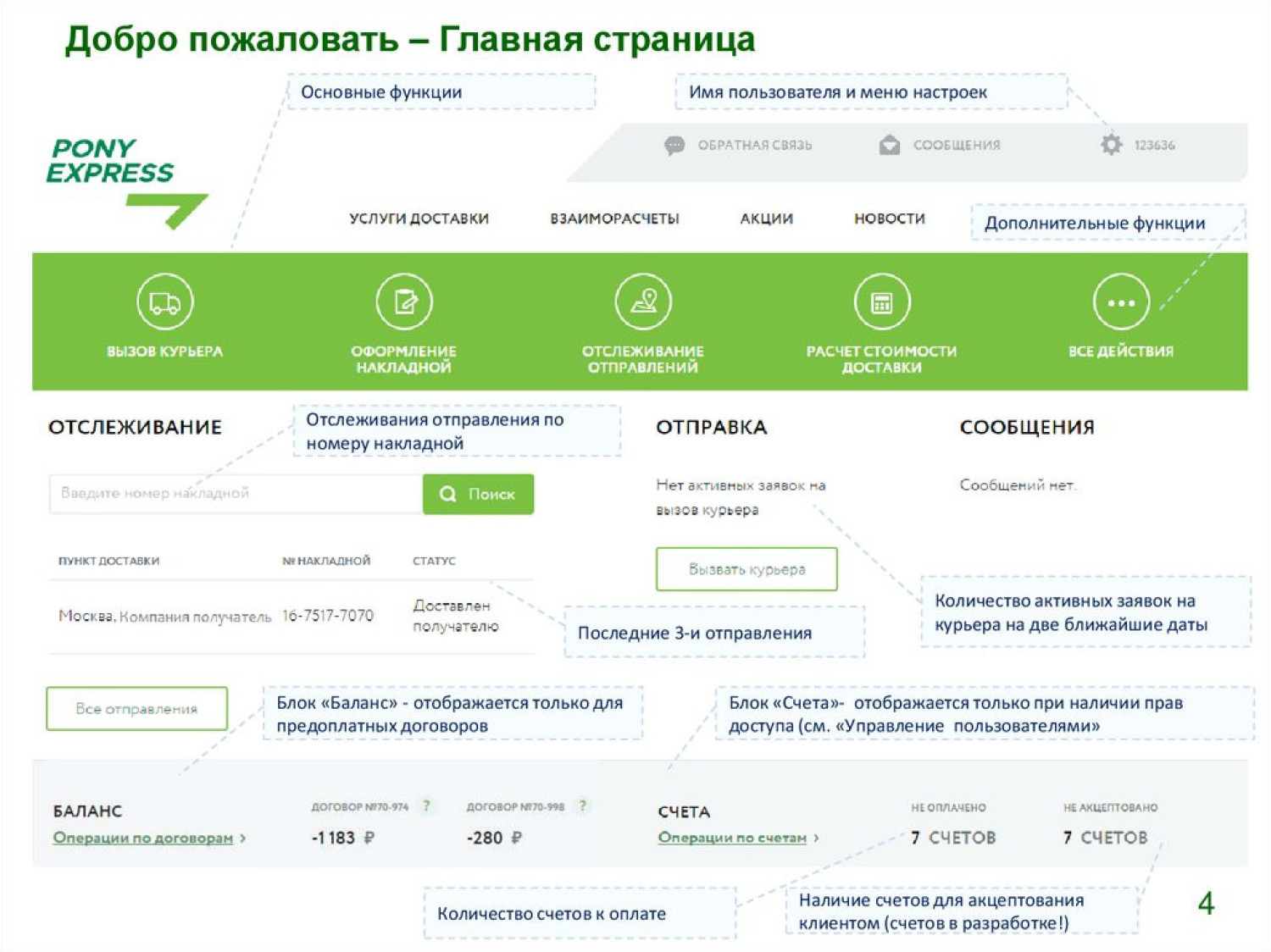Open the Операции по договорам link
This screenshot has height=952, width=1271.
pos(143,838)
